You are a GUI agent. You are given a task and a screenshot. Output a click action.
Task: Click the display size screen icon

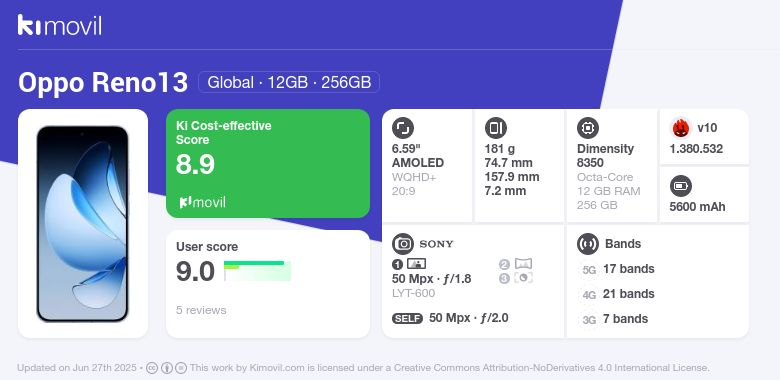[x=403, y=128]
